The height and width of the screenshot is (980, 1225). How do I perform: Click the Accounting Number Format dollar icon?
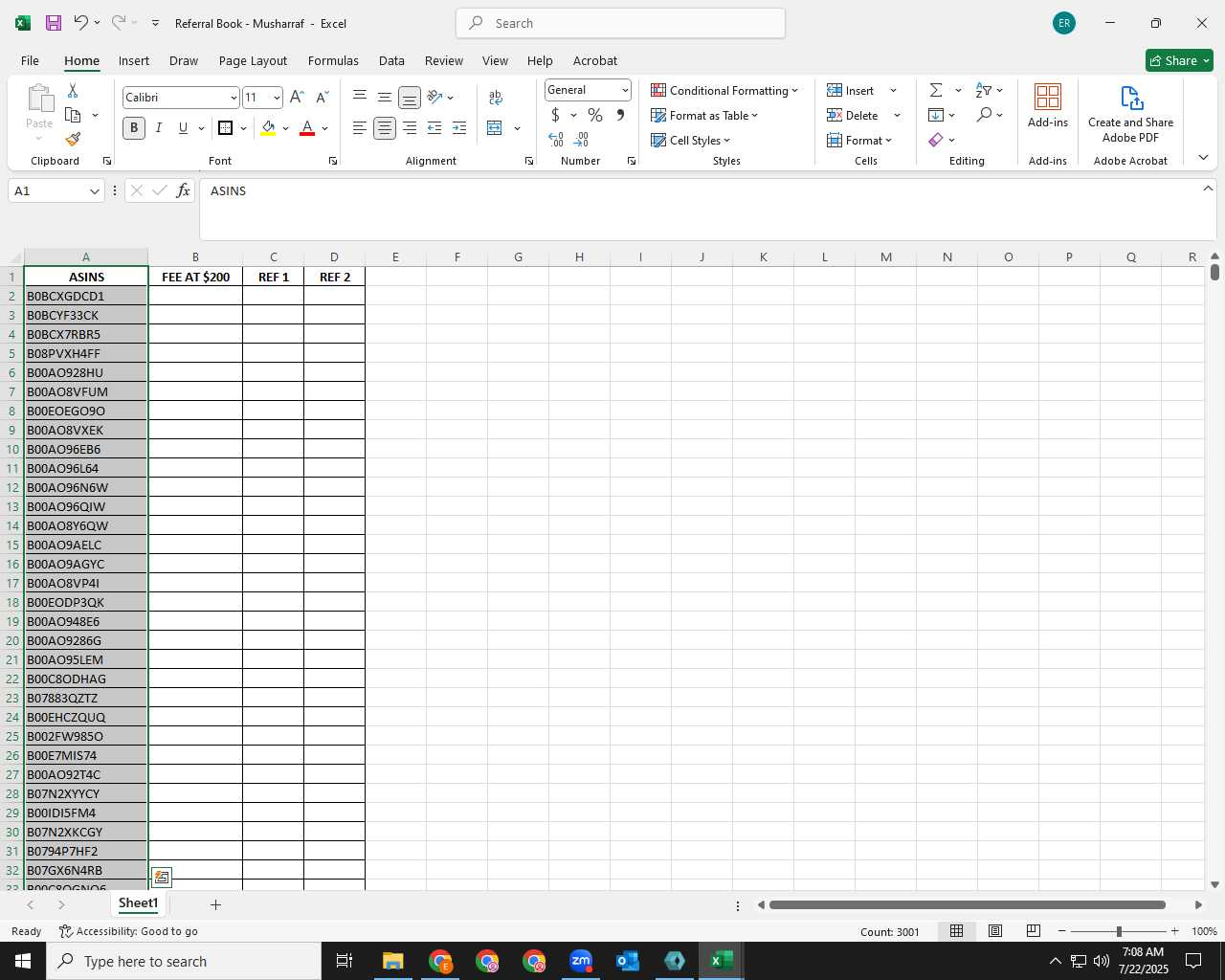click(555, 115)
